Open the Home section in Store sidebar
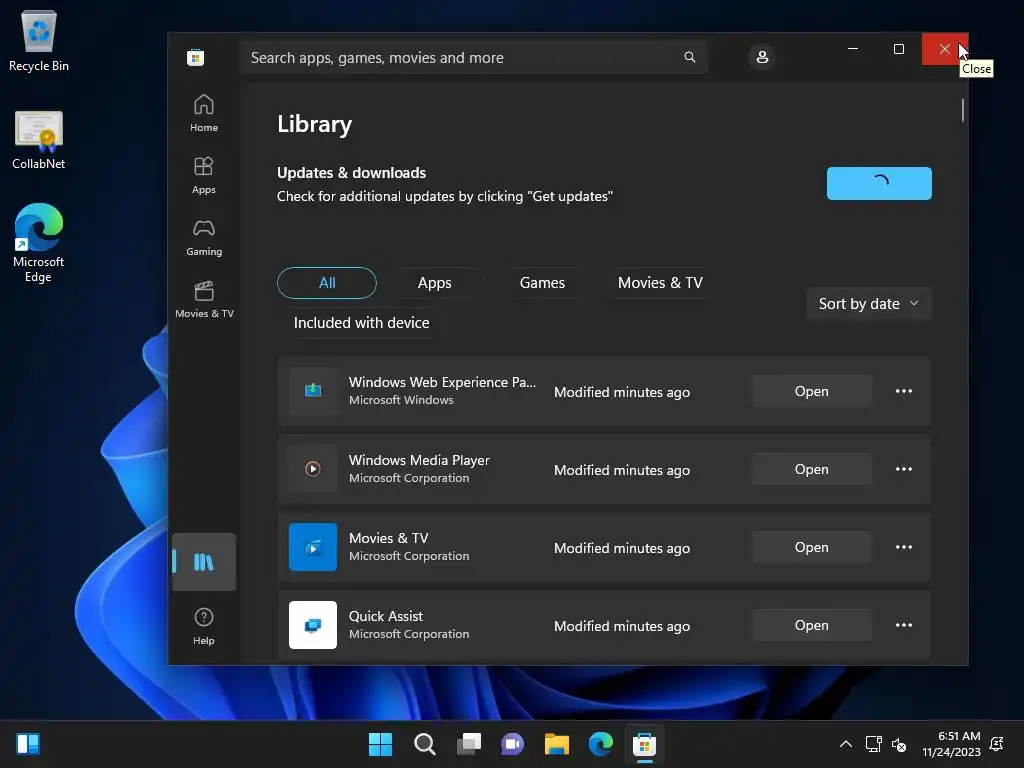Screen dimensions: 1024x768 204,114
